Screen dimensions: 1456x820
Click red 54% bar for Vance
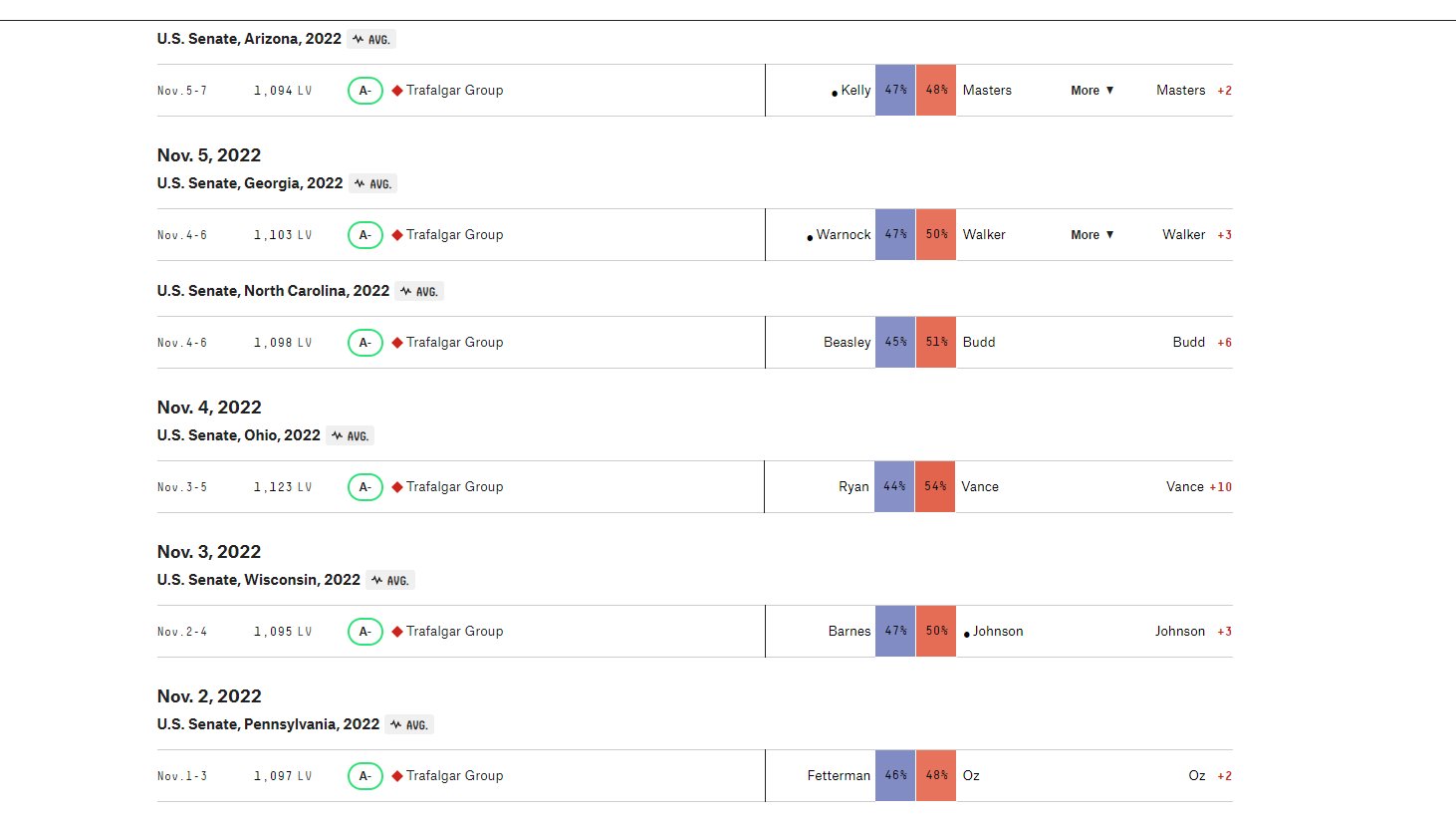pyautogui.click(x=935, y=487)
